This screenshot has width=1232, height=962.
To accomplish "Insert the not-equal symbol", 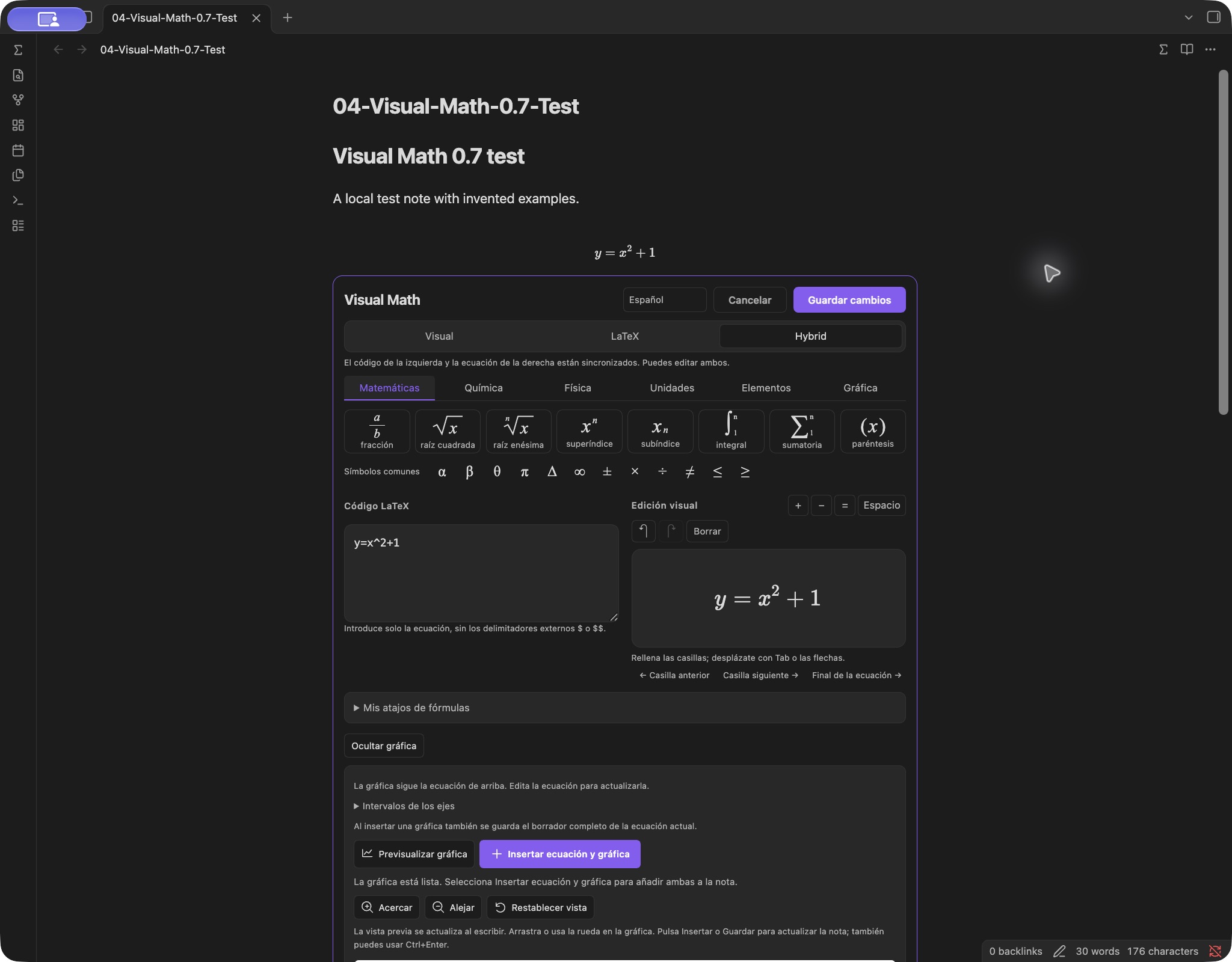I will coord(690,472).
